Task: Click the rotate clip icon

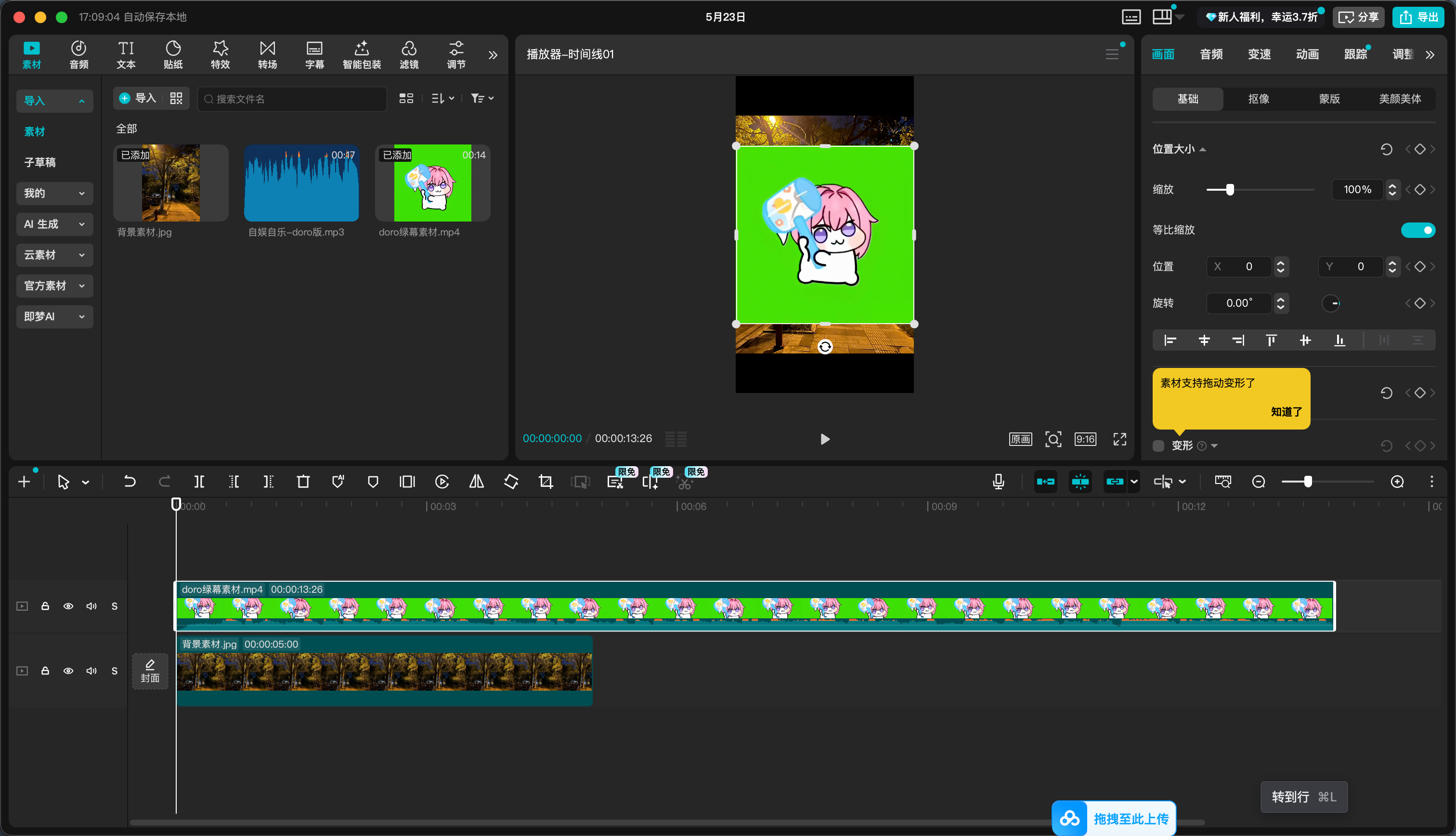Action: pos(511,482)
